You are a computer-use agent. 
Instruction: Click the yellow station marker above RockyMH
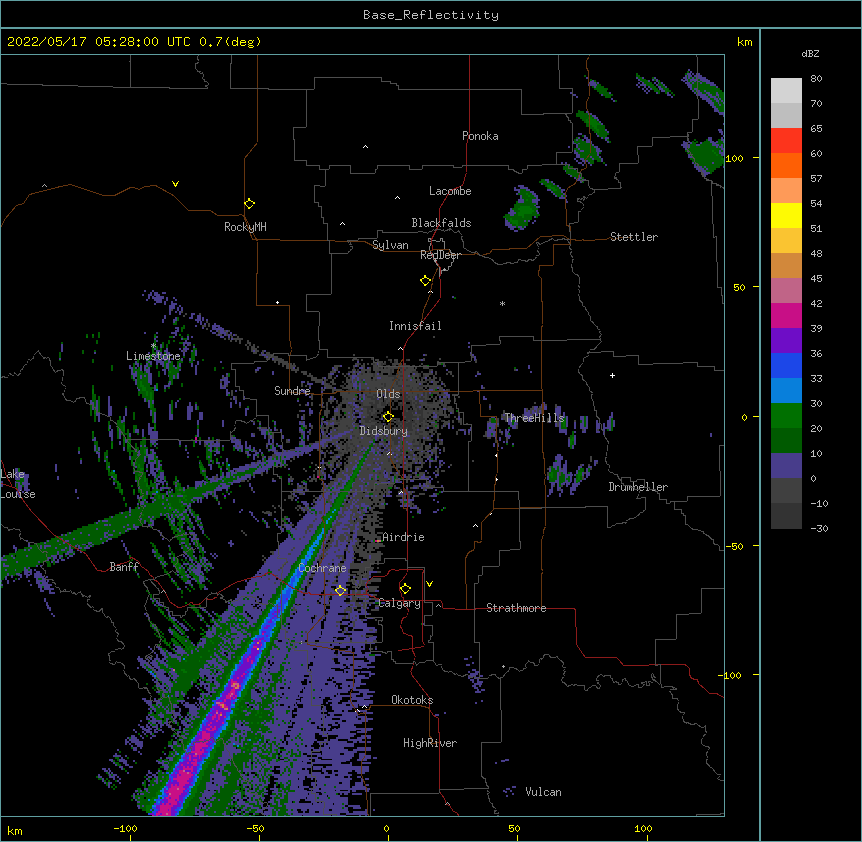249,203
